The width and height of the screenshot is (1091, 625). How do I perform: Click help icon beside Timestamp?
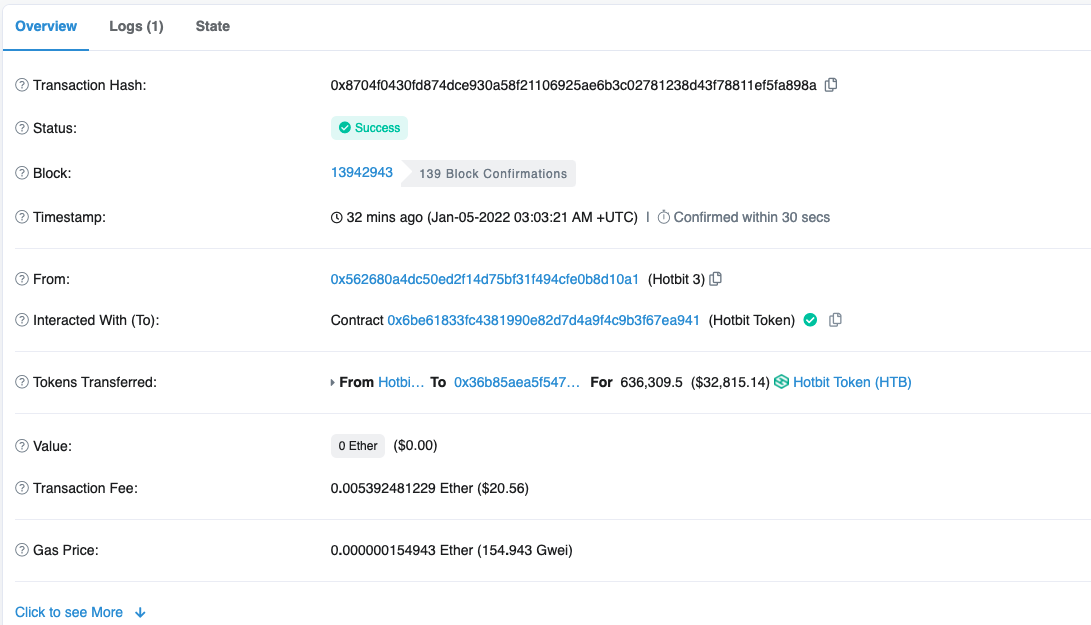pyautogui.click(x=22, y=217)
